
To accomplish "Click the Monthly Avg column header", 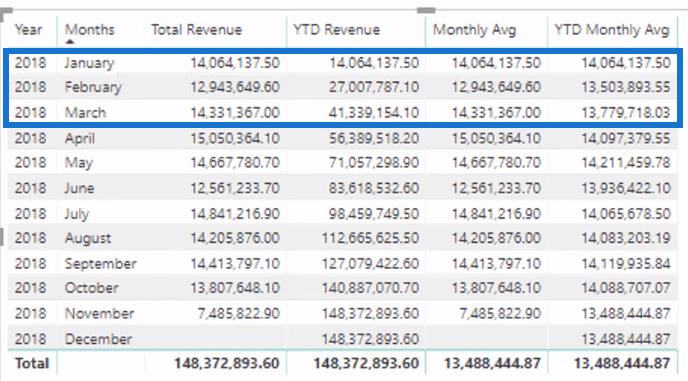I will tap(474, 30).
